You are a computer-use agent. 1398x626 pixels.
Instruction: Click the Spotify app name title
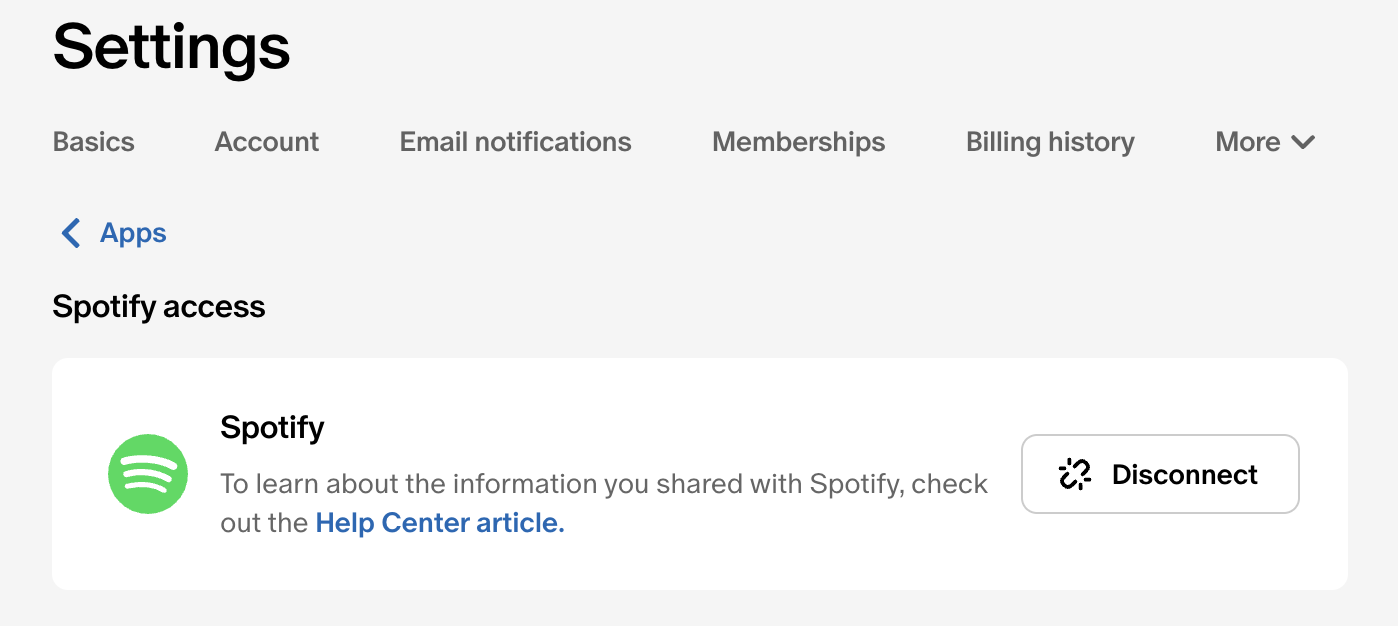(x=272, y=427)
